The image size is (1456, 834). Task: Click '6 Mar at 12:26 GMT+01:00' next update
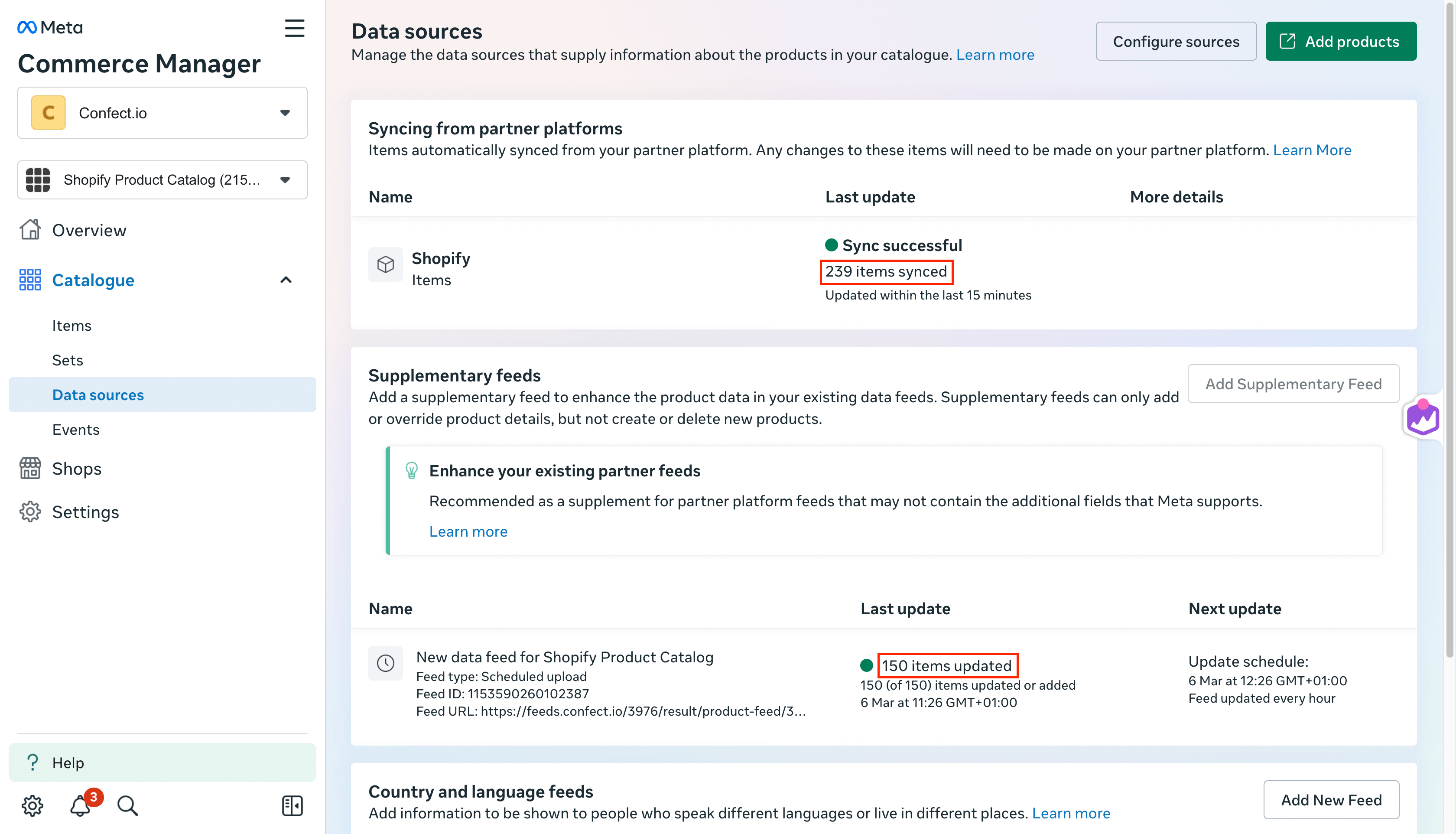click(1267, 681)
